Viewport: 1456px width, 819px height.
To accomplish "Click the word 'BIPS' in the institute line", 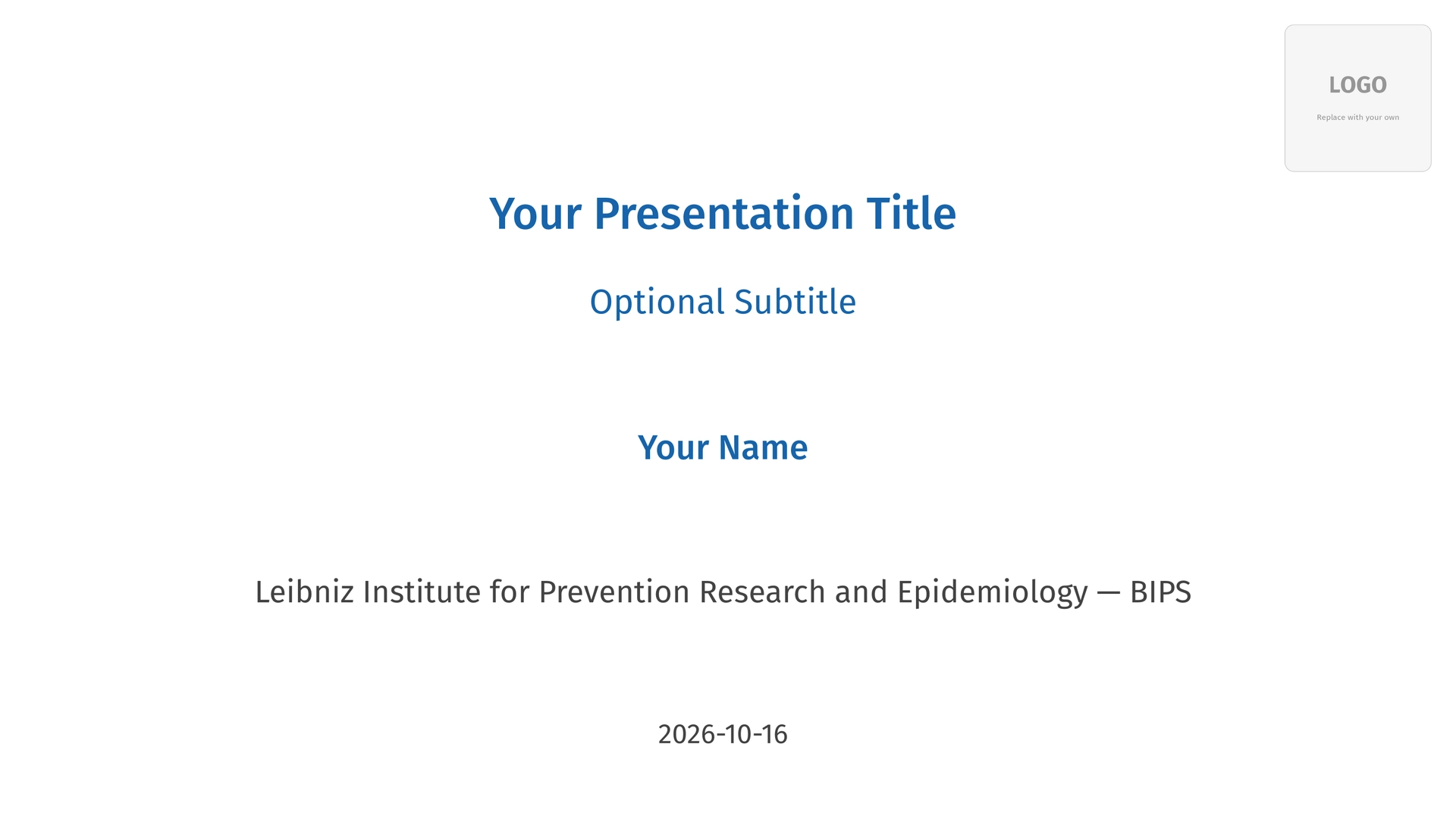I will pos(1160,591).
